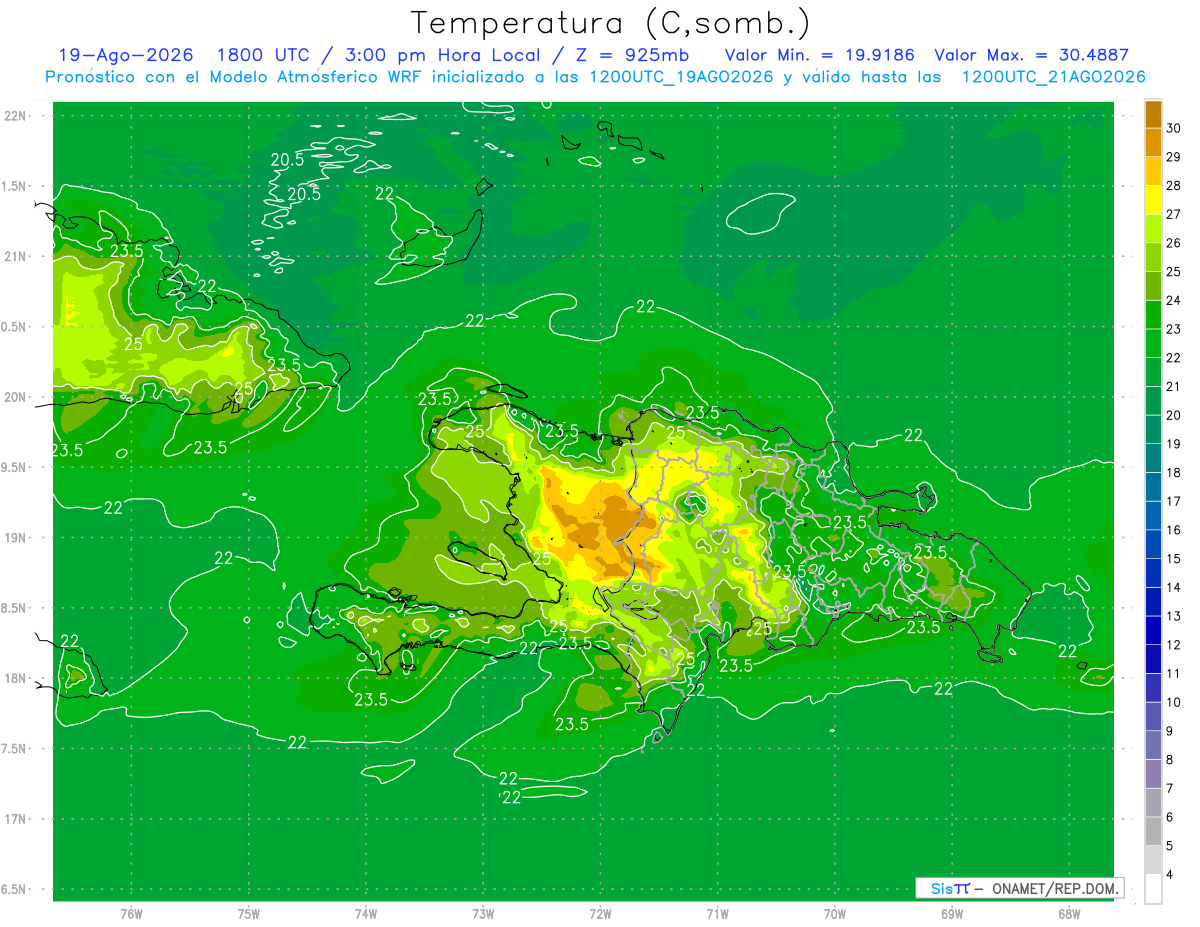Click the '17N' latitude axis label

click(16, 819)
